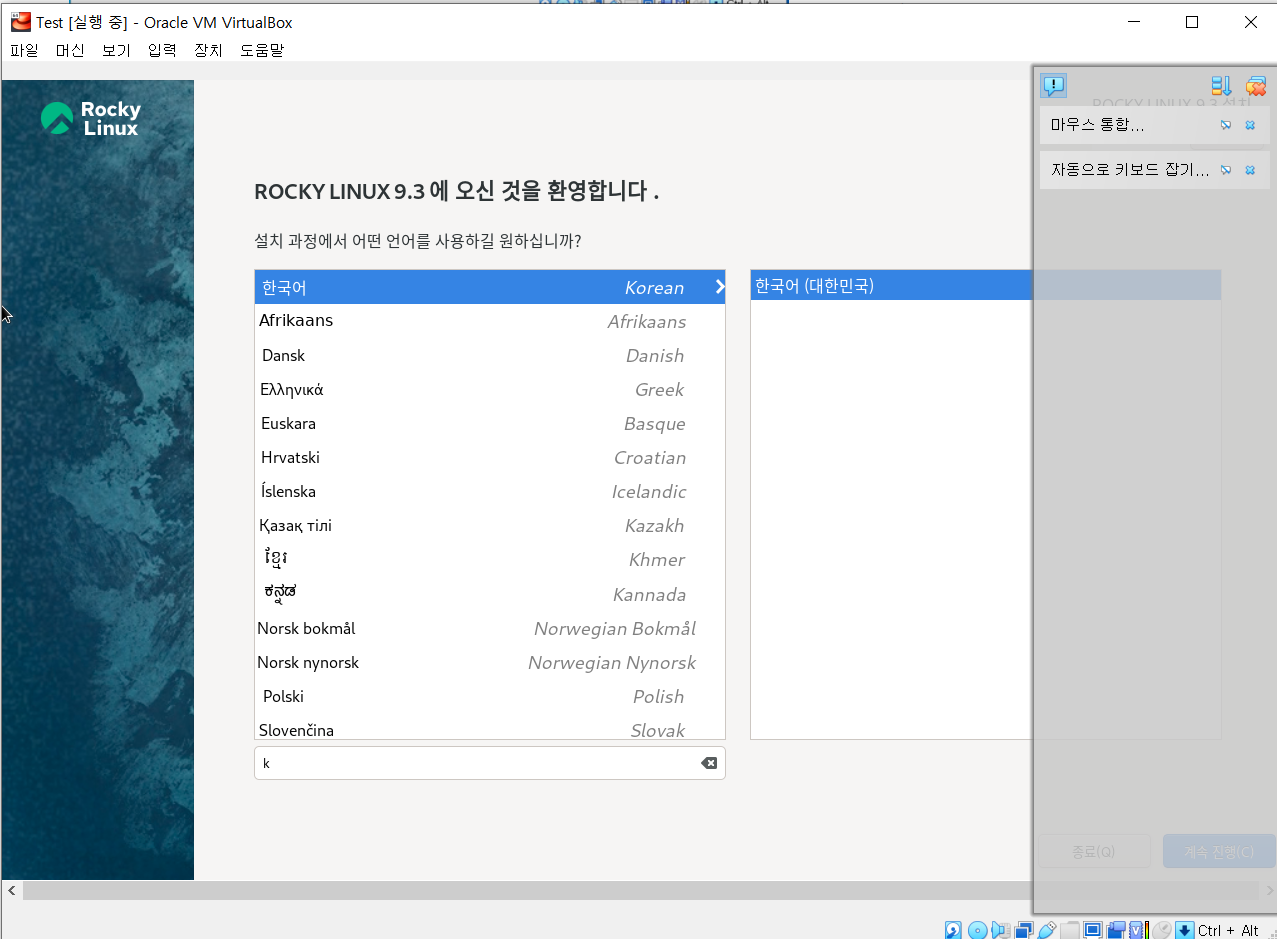Select Ελληνικά Greek language
Image resolution: width=1277 pixels, height=939 pixels.
[x=490, y=389]
